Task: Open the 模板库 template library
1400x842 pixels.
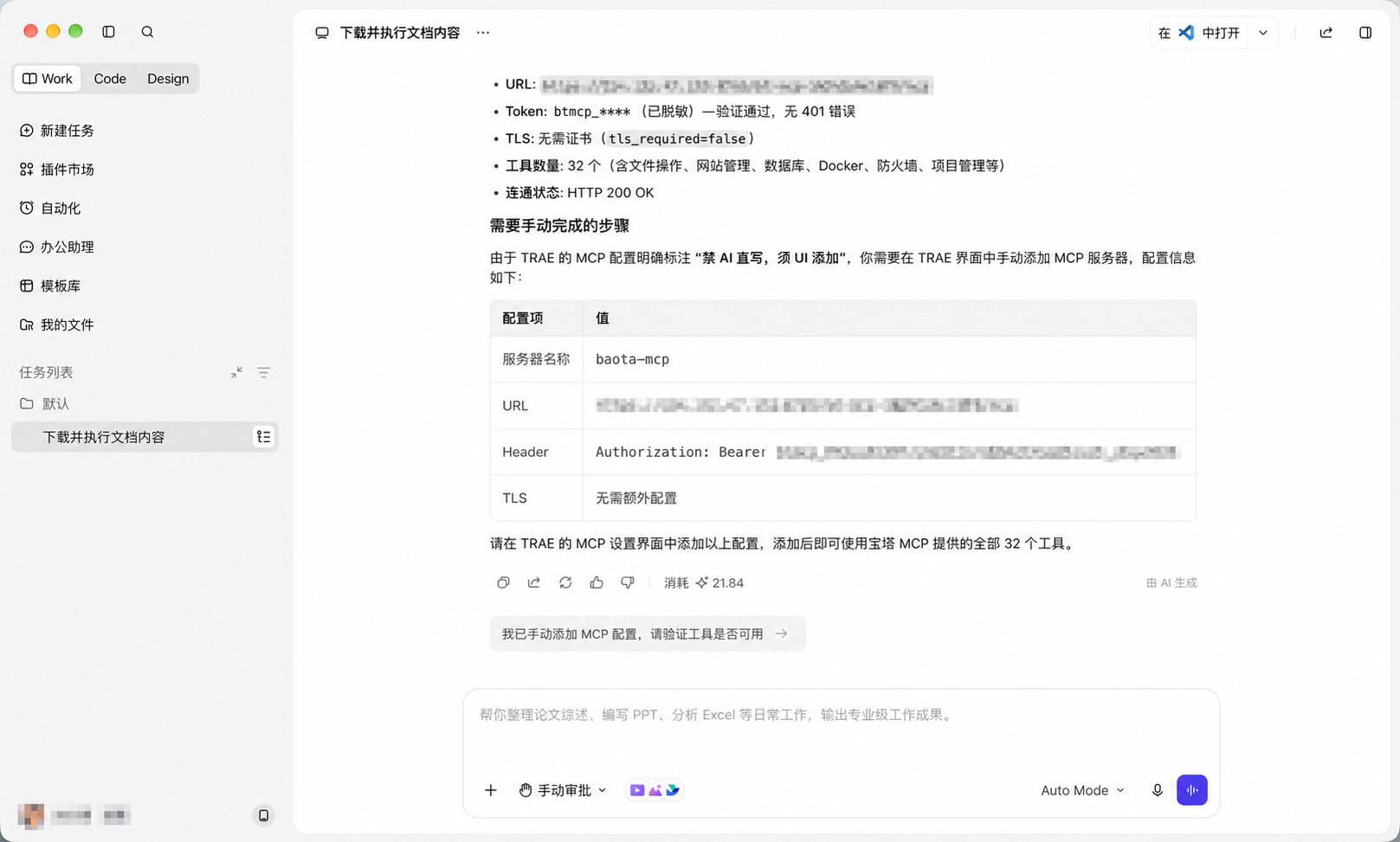Action: pos(50,286)
